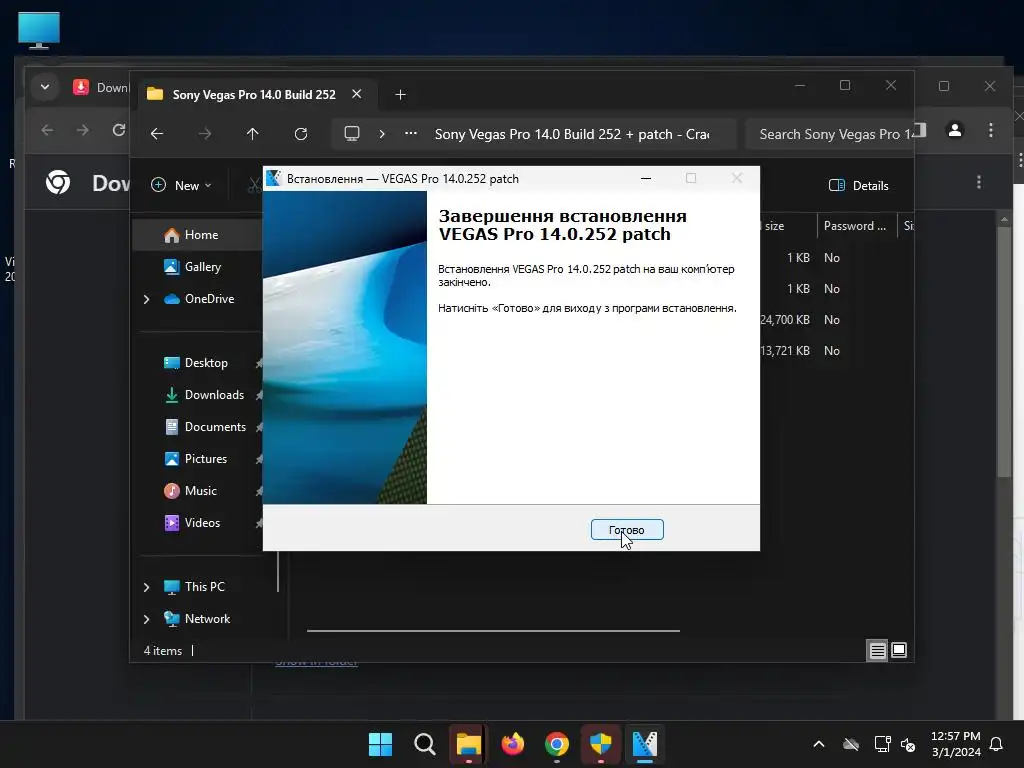Click the VEGAS installer title bar icon

click(274, 178)
